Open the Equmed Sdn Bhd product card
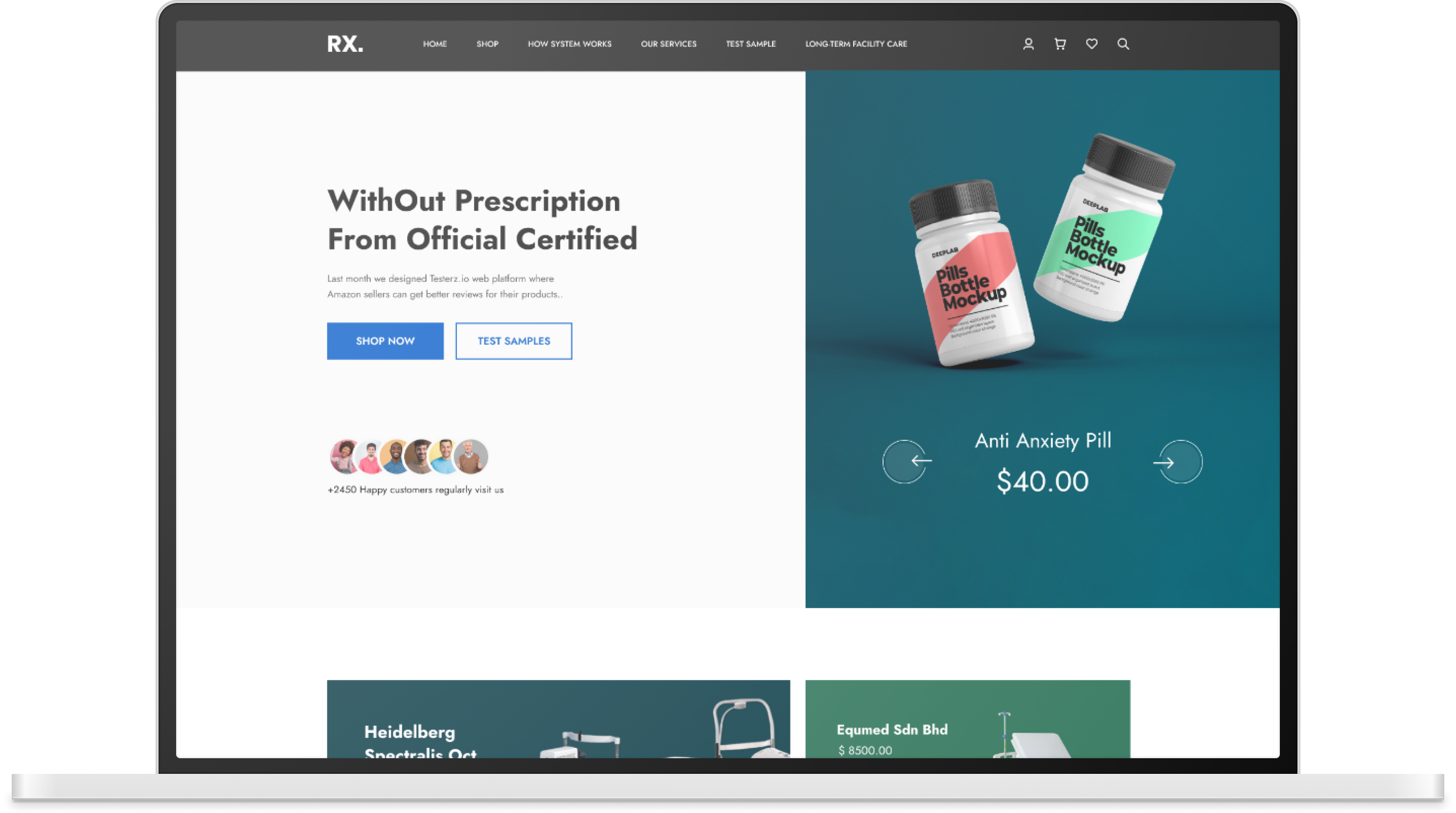Screen dimensions: 1456x813 point(968,719)
